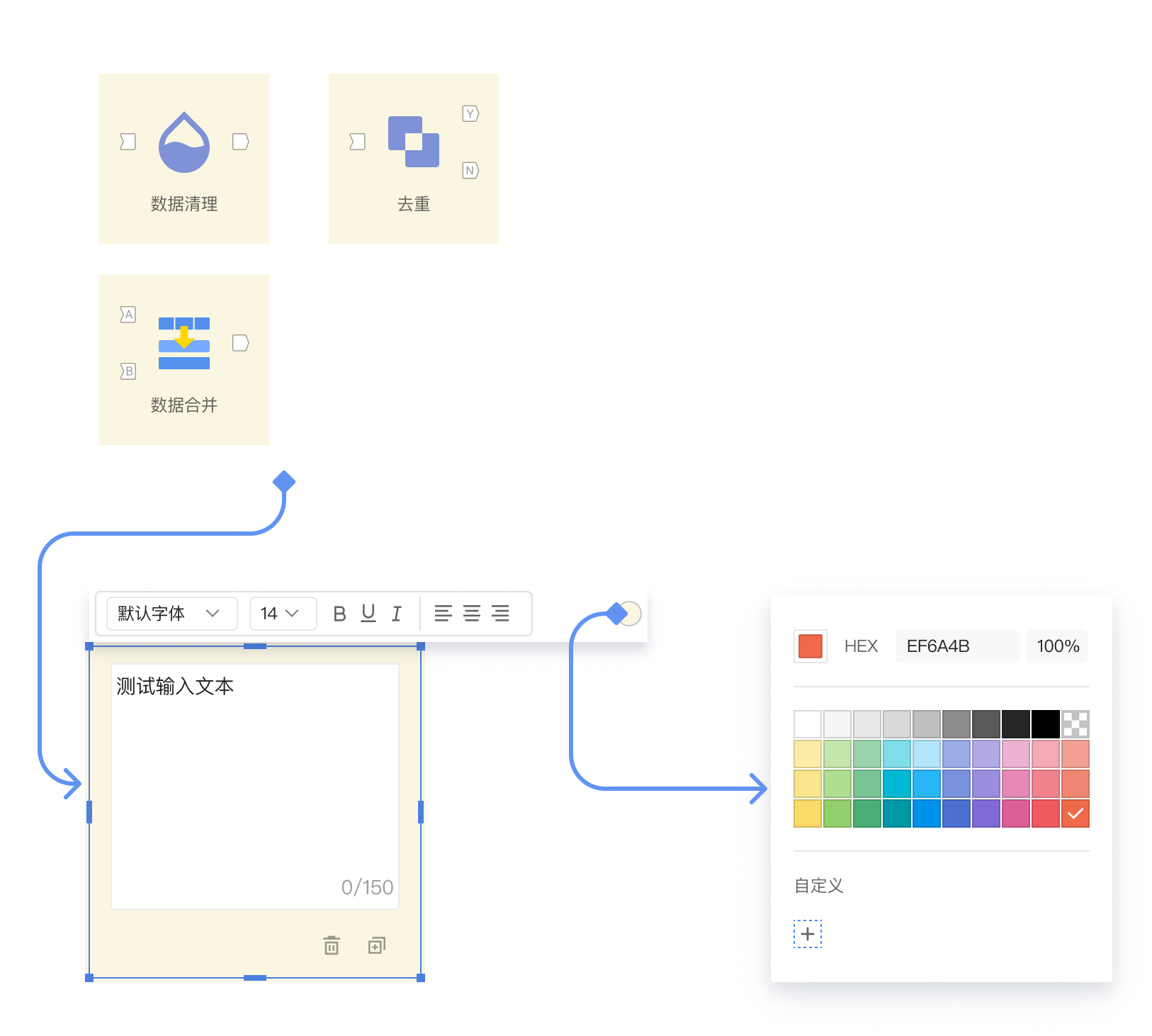Add a custom color with plus button

pyautogui.click(x=808, y=934)
